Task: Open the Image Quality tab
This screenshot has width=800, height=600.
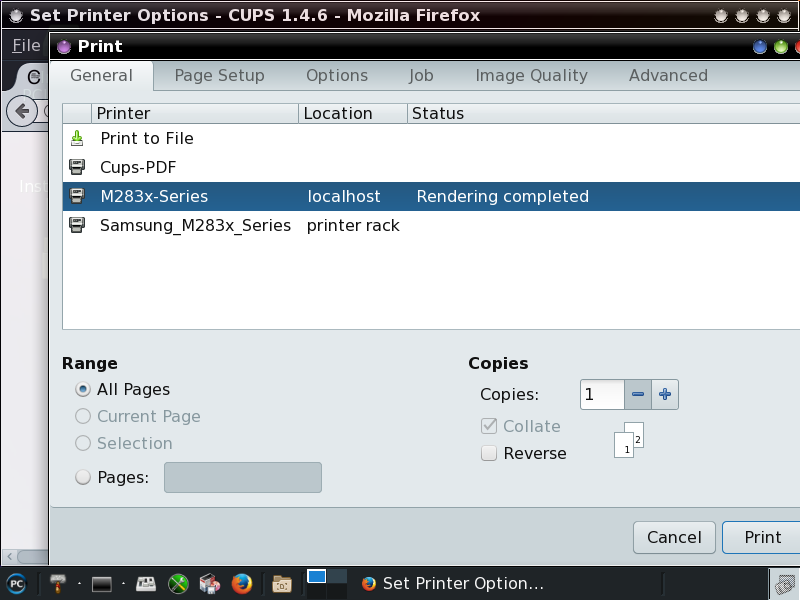Action: point(531,75)
